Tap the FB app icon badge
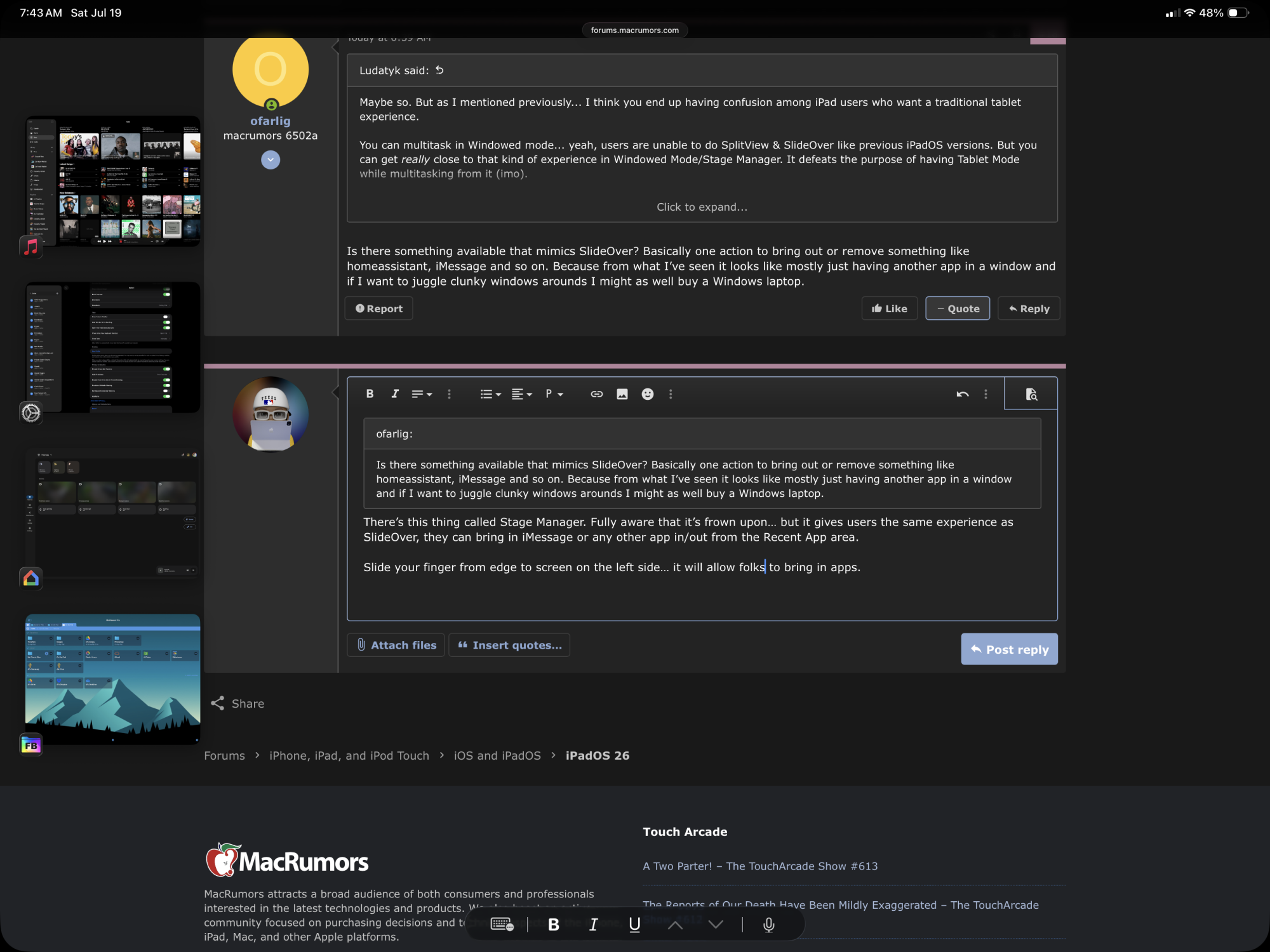The height and width of the screenshot is (952, 1270). click(30, 744)
